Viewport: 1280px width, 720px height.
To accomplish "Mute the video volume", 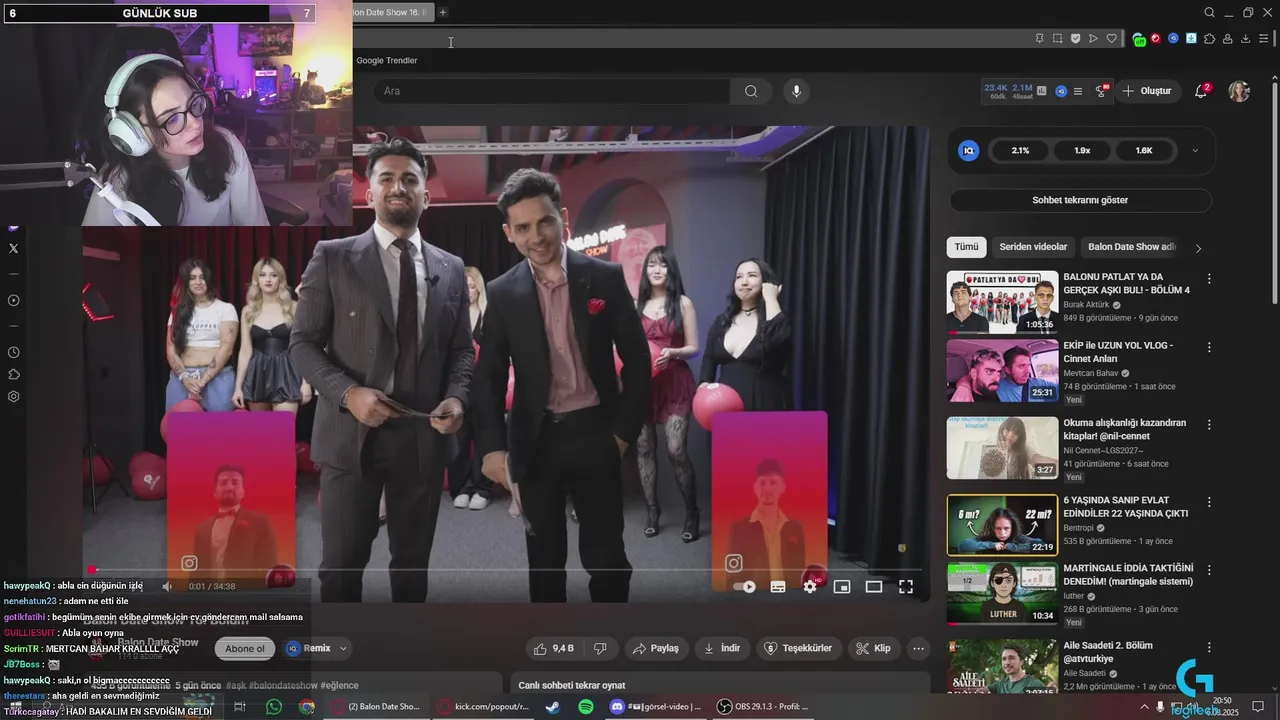I will tap(167, 587).
